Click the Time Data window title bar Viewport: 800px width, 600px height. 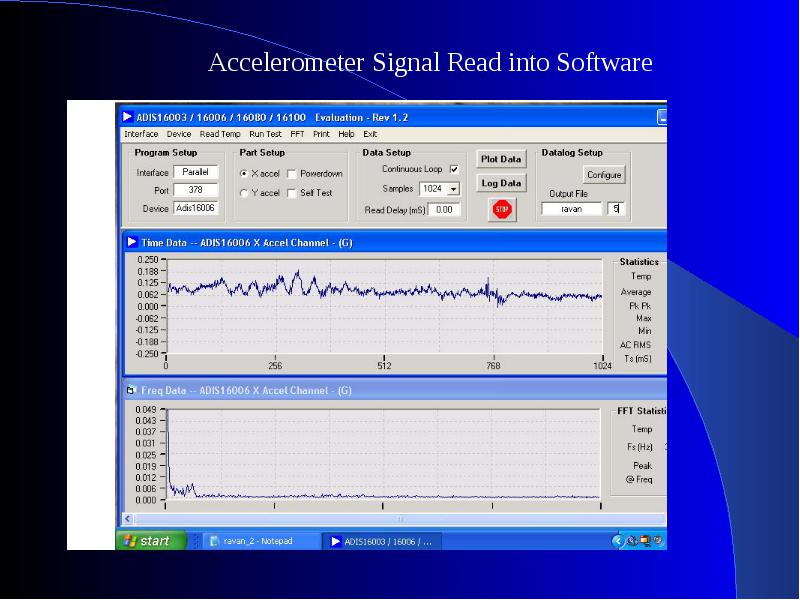tap(395, 242)
